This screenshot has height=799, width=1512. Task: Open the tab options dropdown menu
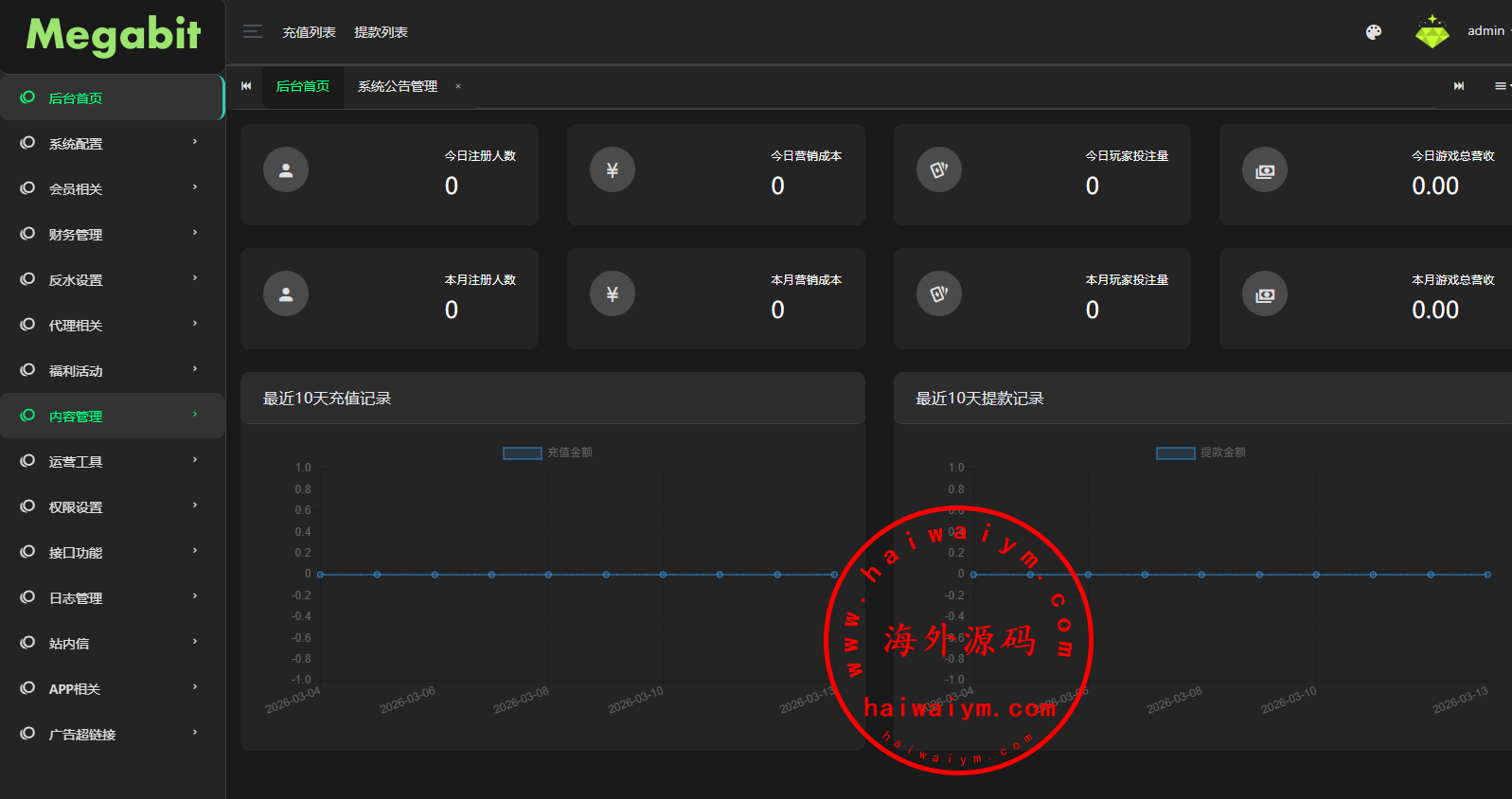click(x=1501, y=86)
